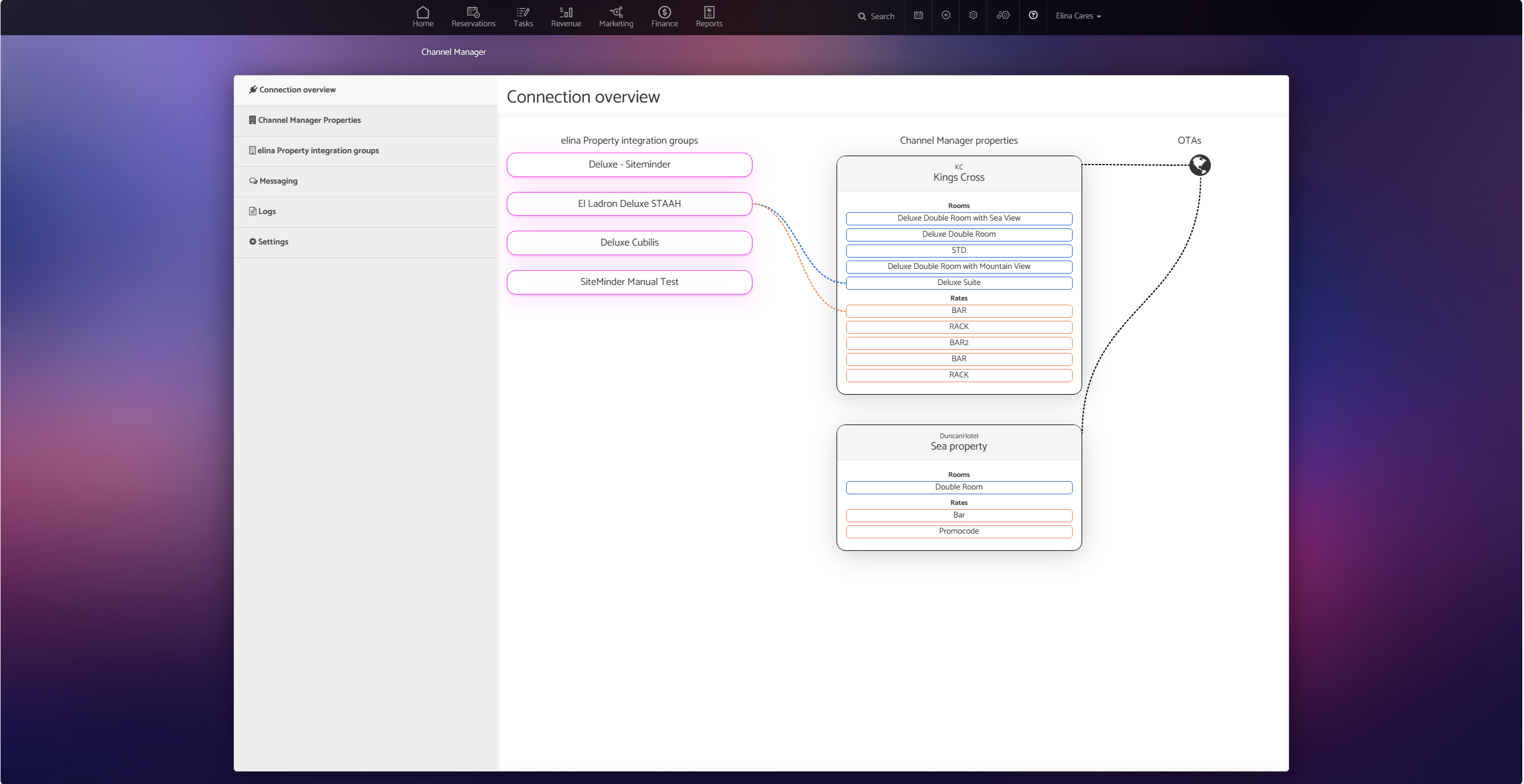The height and width of the screenshot is (784, 1524).
Task: Select the Deluxe - Siteminder integration group
Action: [x=629, y=165]
